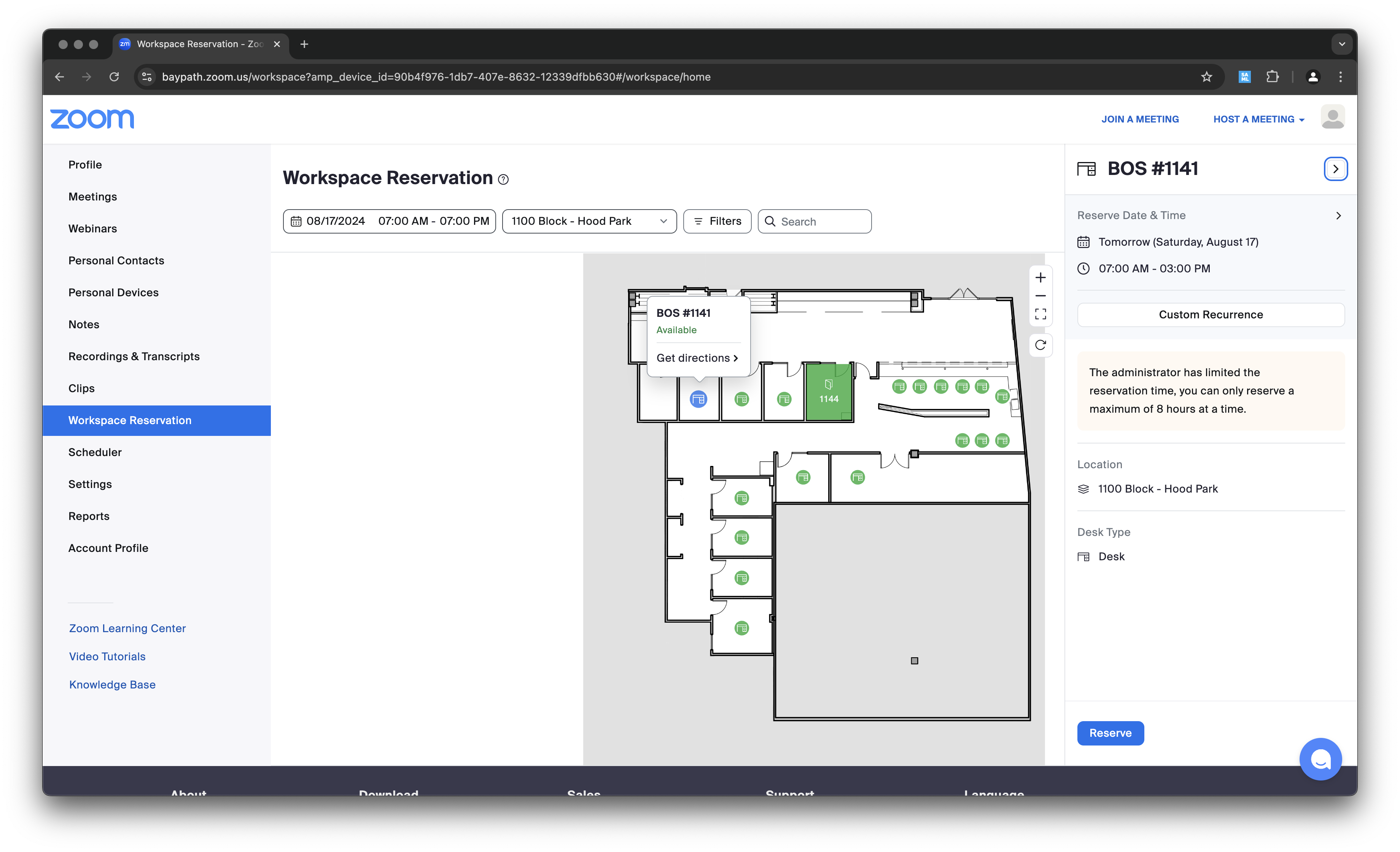Open the Host a Meeting dropdown

pos(1258,119)
